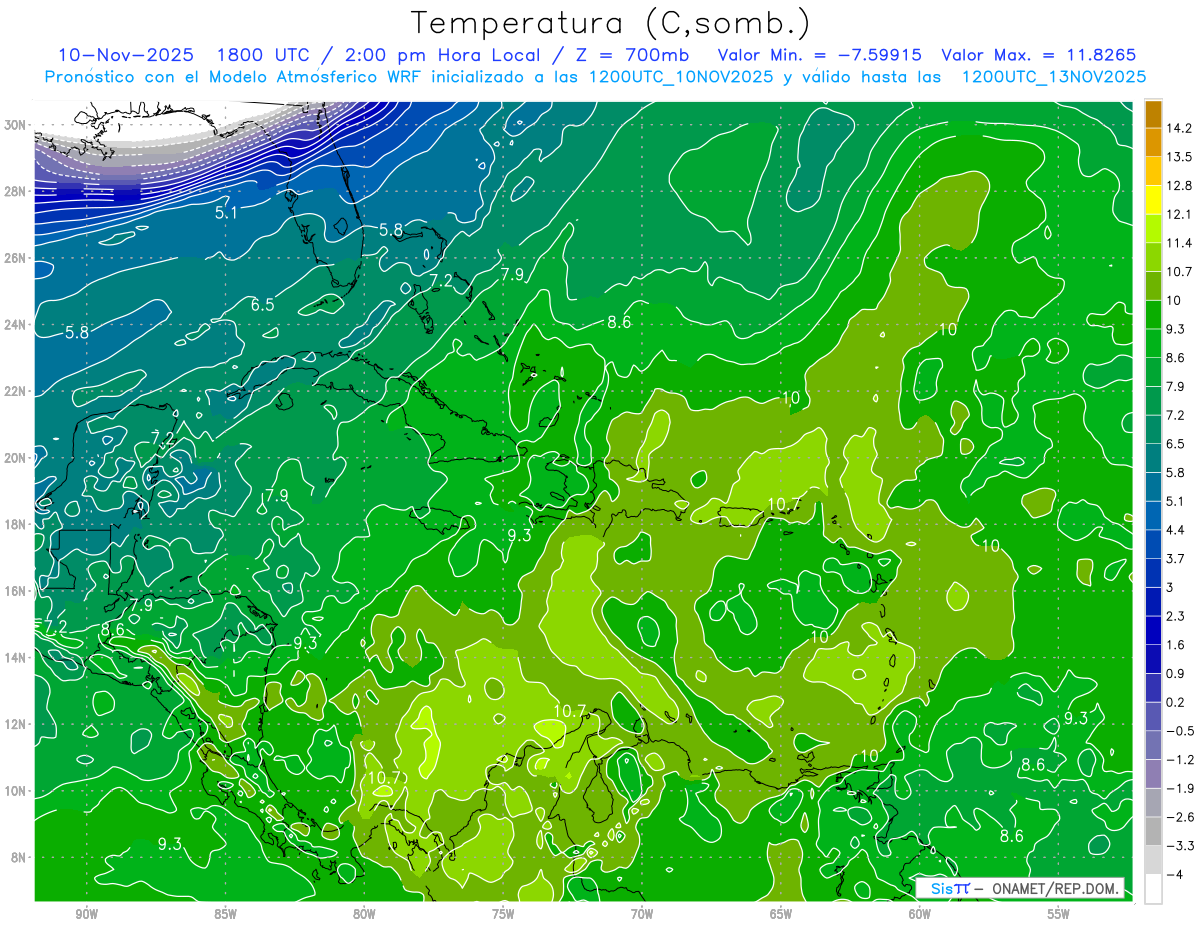Click legend swatch between 2.3 and 3
This screenshot has height=927, width=1200.
point(1153,602)
